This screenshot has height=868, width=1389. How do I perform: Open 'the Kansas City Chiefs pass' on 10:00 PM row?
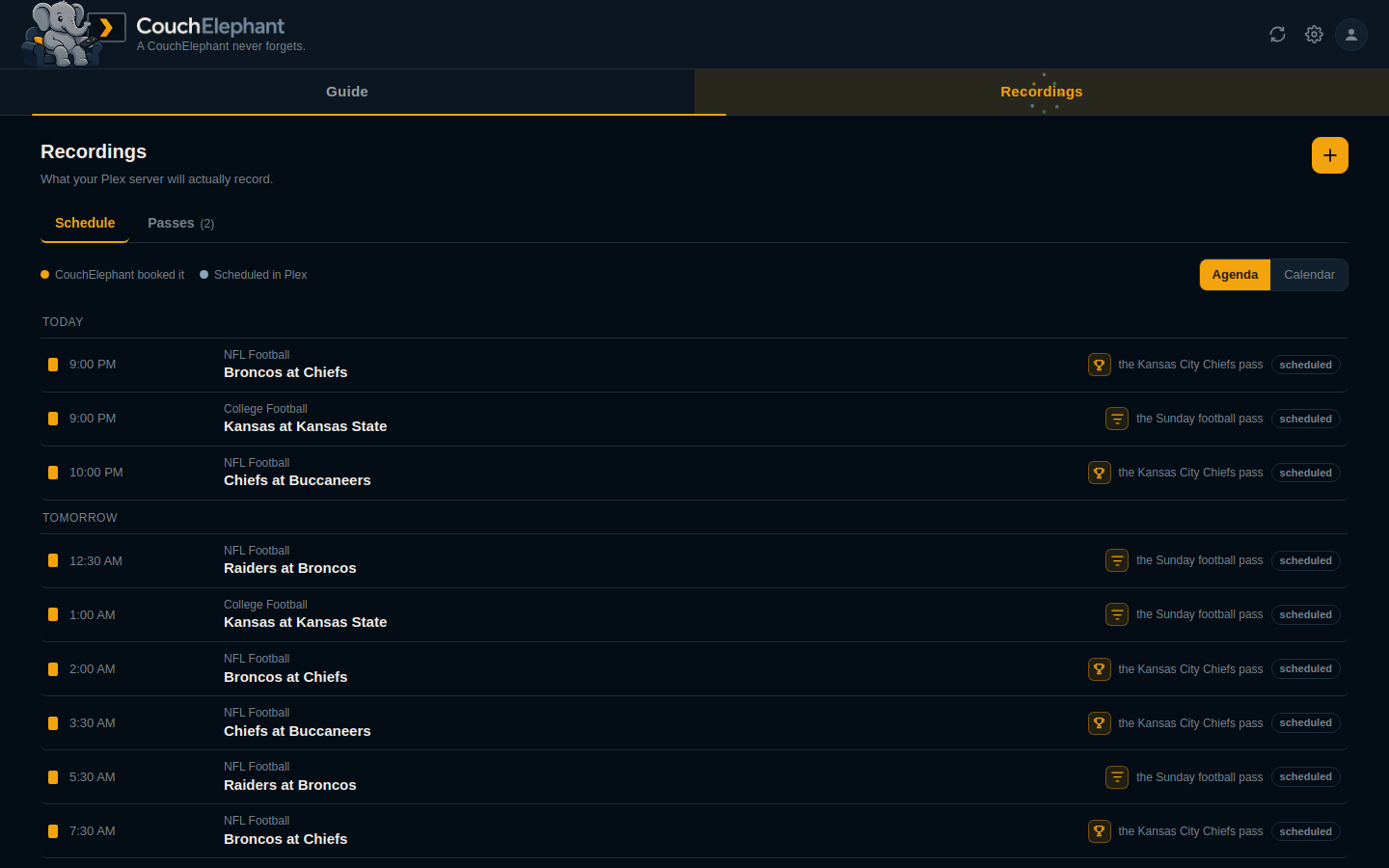[x=1190, y=473]
